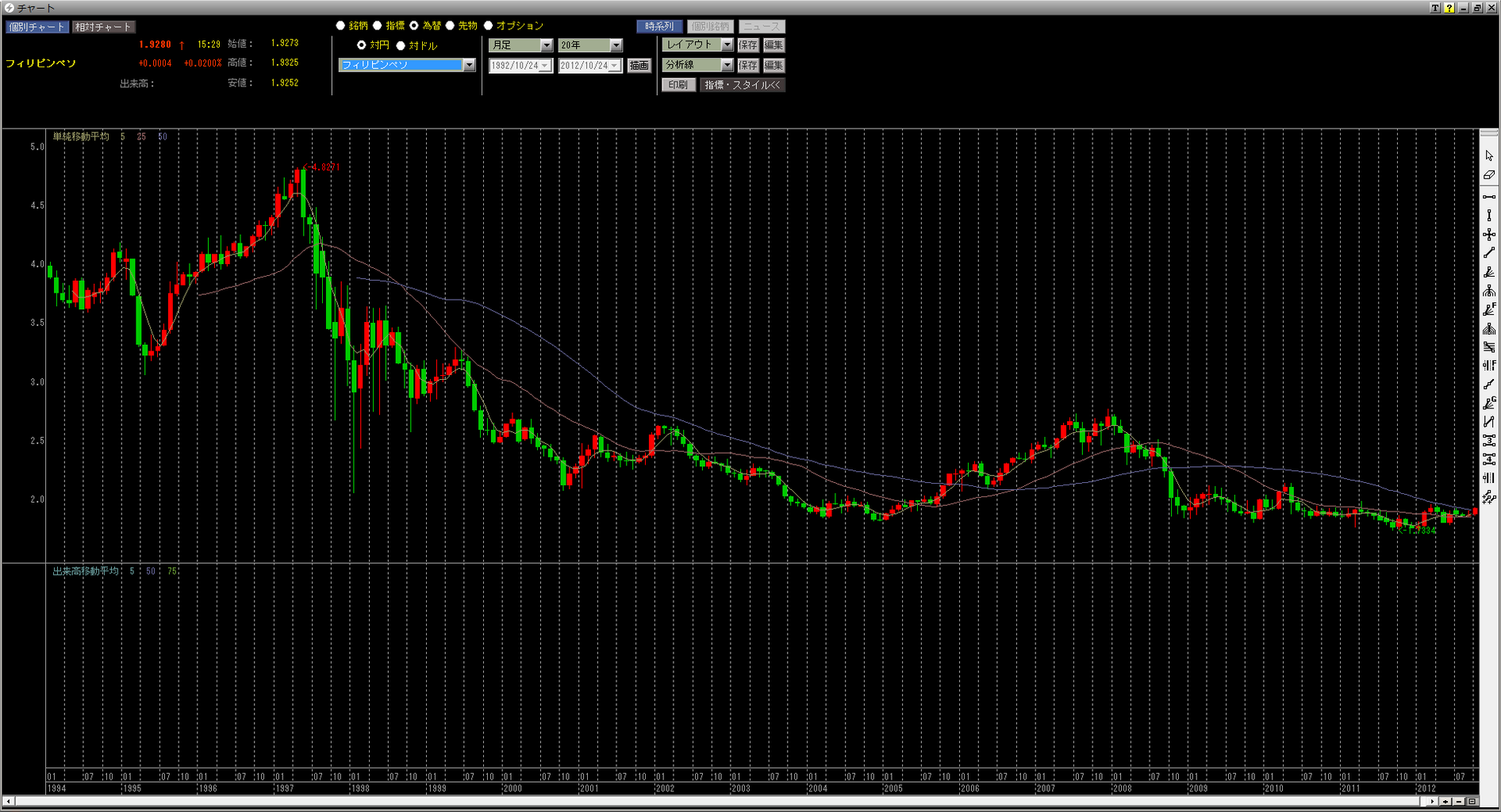Select the diagonal trend line tool
The height and width of the screenshot is (812, 1501).
1489,253
